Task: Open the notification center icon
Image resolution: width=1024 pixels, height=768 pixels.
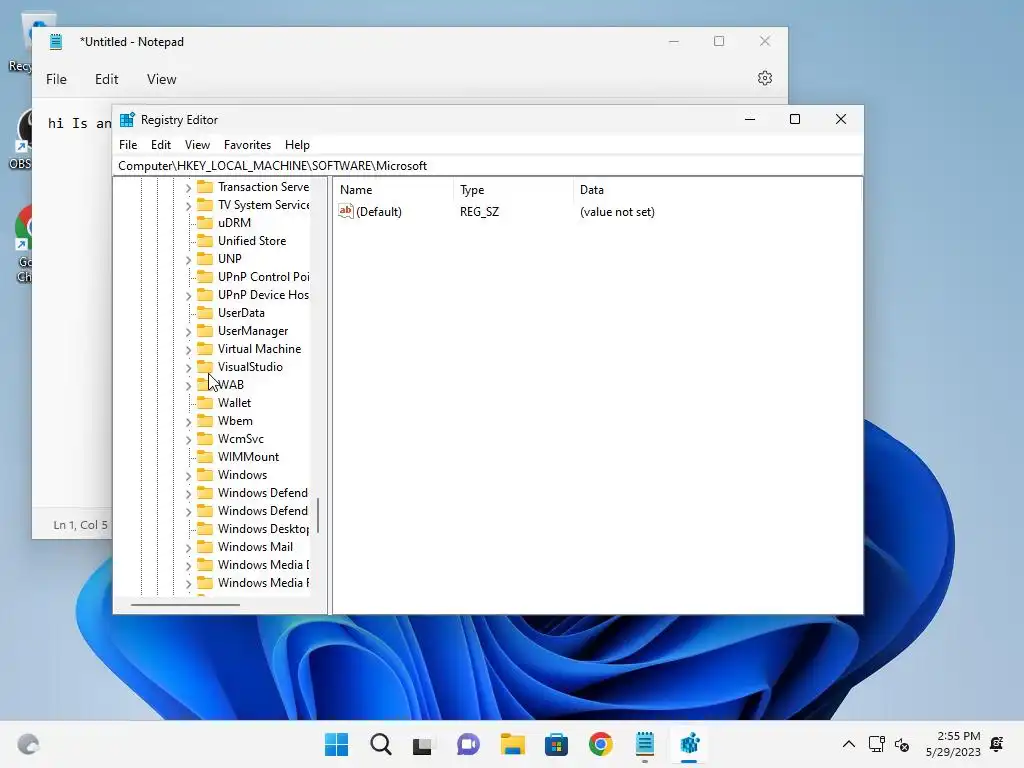Action: coord(997,744)
